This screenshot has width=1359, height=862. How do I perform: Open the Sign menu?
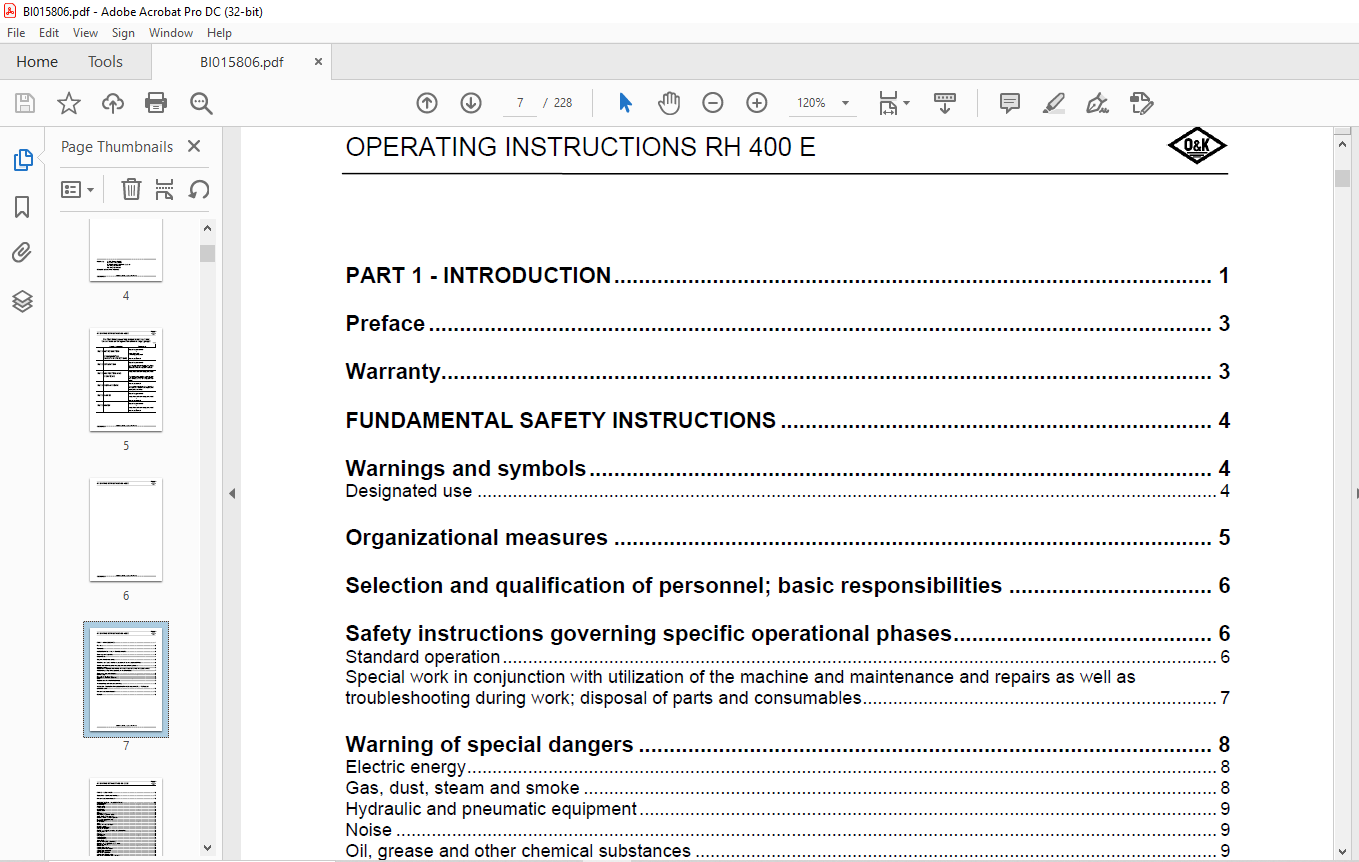click(x=123, y=33)
